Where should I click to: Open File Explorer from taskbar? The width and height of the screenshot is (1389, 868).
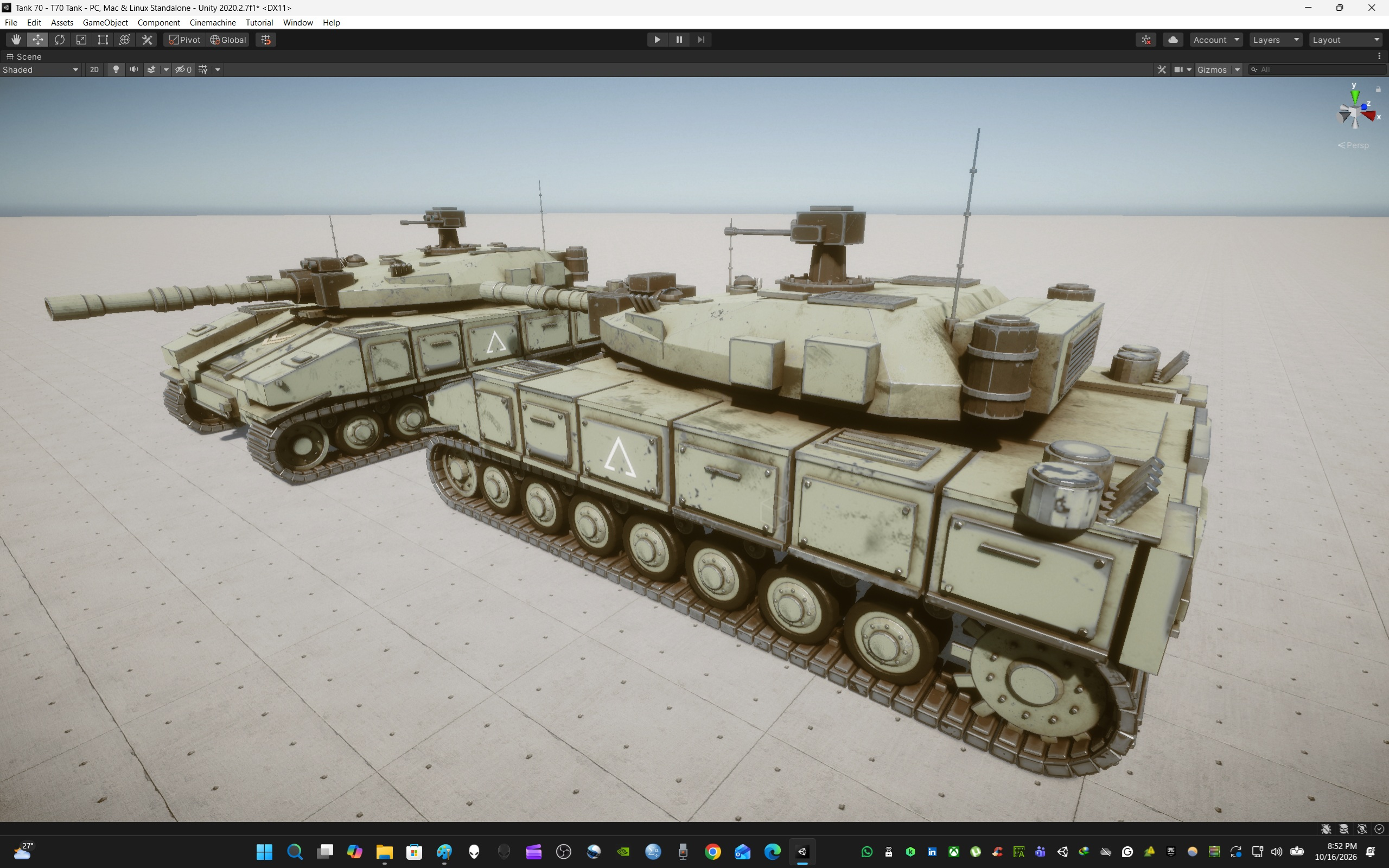(x=384, y=851)
